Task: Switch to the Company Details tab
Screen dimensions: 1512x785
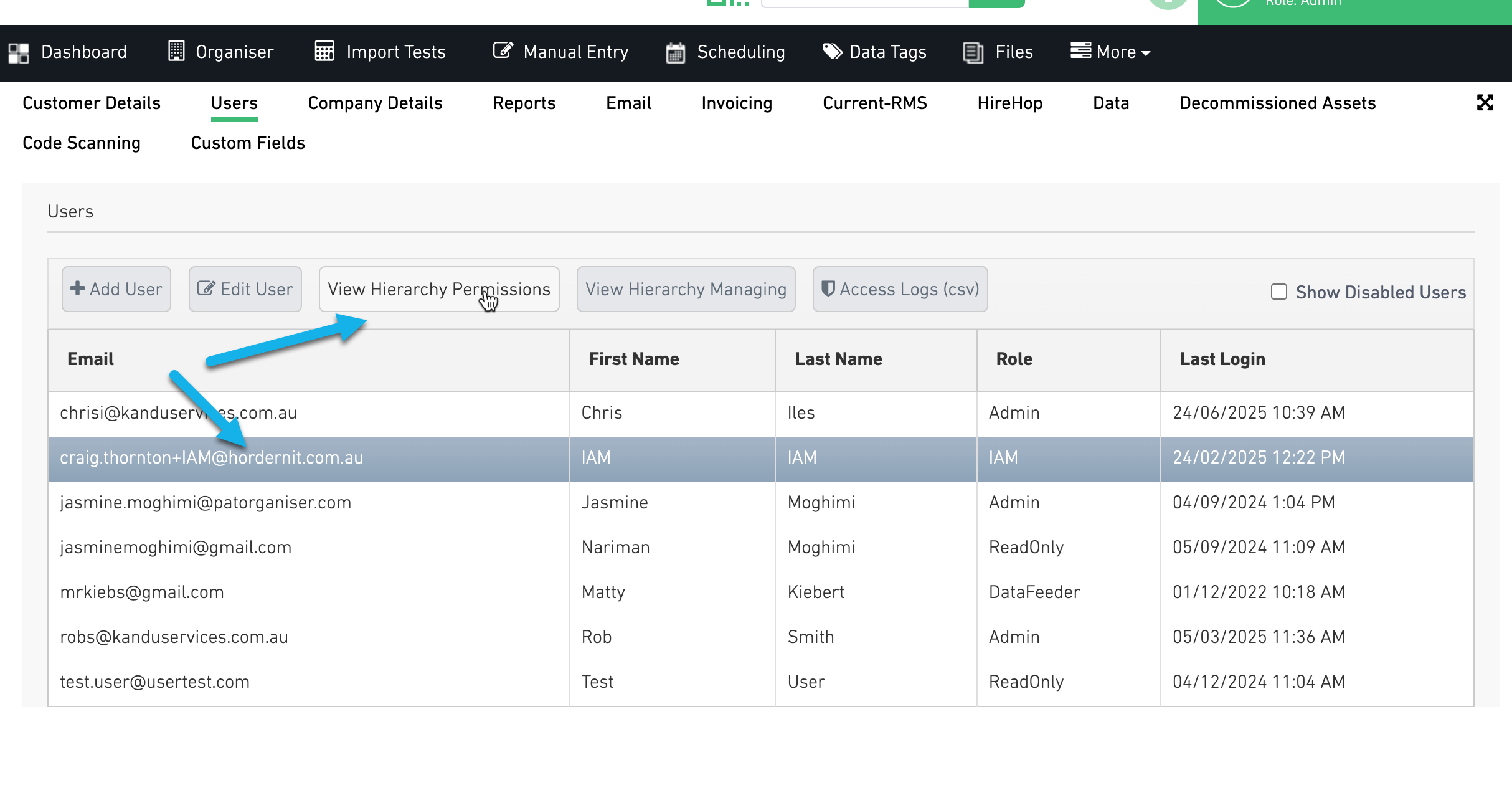Action: click(376, 103)
